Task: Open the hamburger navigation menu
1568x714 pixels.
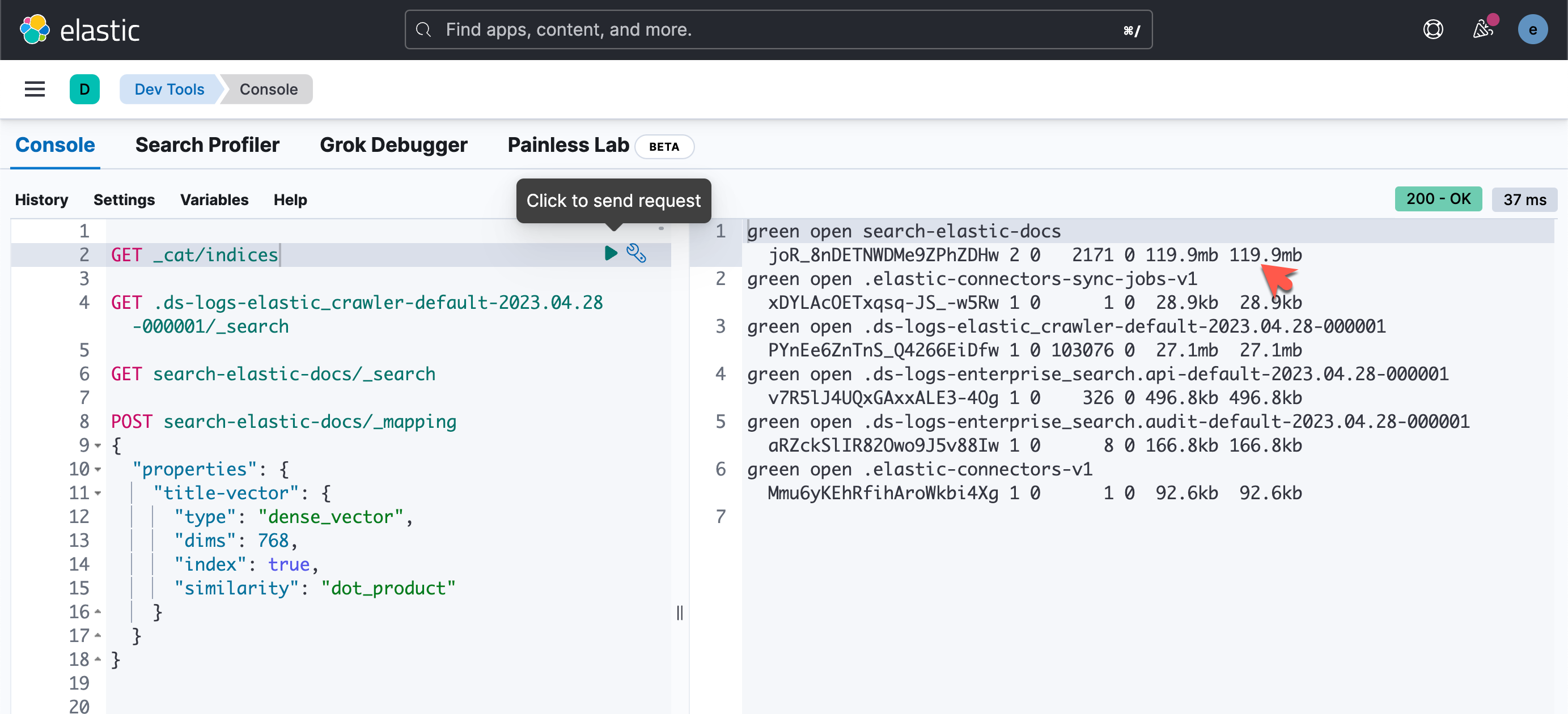Action: pyautogui.click(x=35, y=89)
